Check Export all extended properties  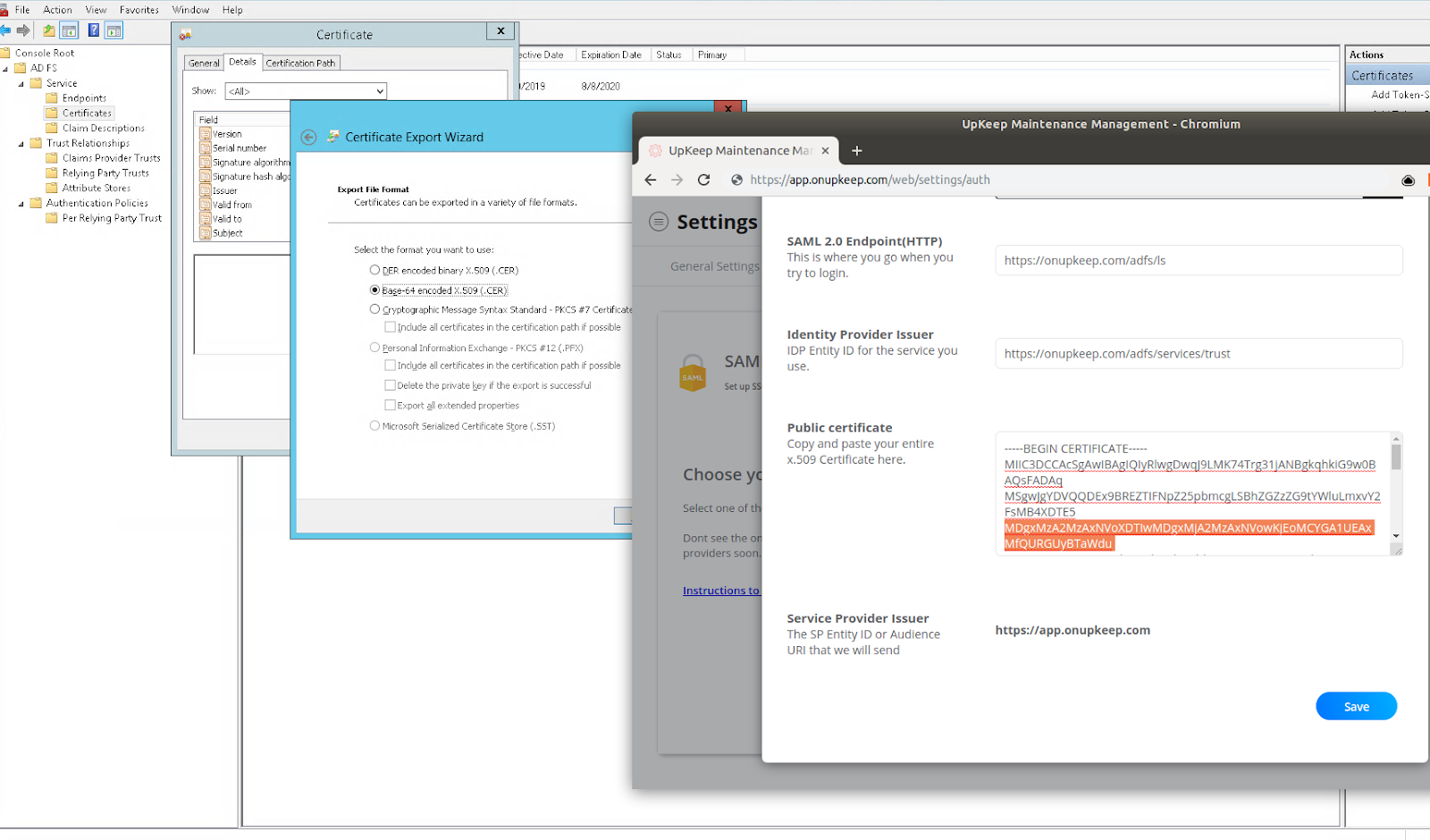pyautogui.click(x=390, y=406)
